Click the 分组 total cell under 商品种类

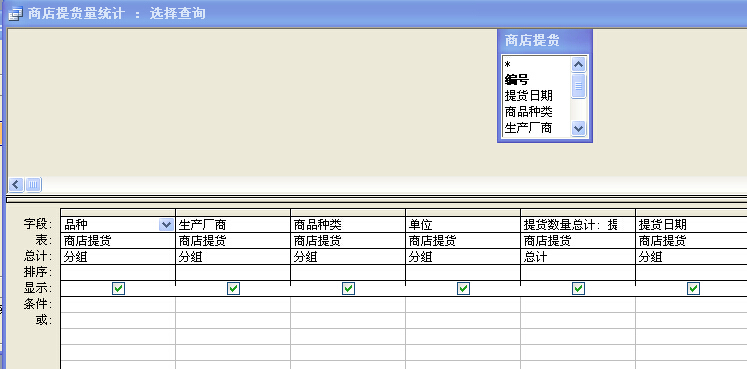click(348, 257)
